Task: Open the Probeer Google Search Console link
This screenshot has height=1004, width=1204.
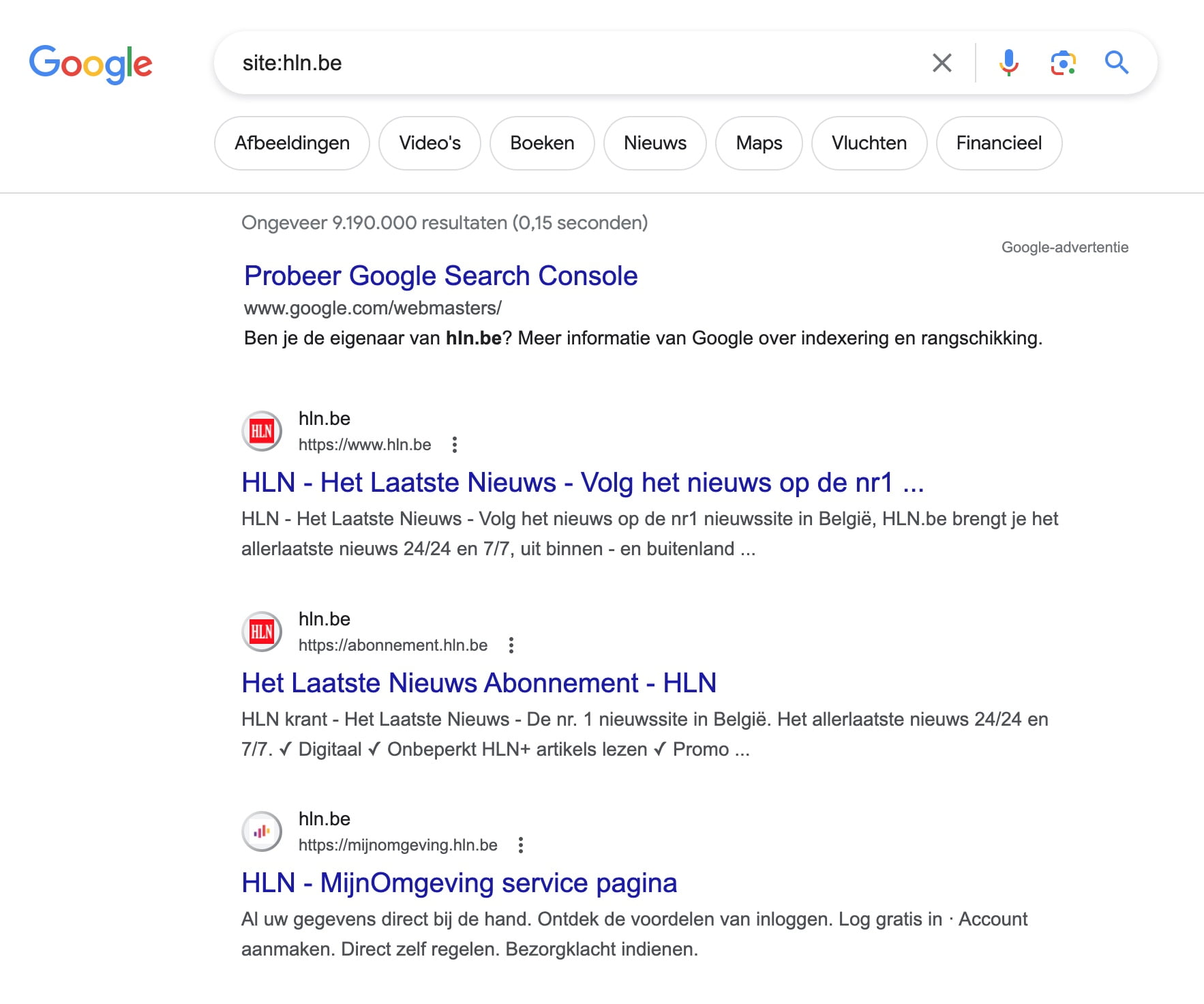Action: coord(440,276)
